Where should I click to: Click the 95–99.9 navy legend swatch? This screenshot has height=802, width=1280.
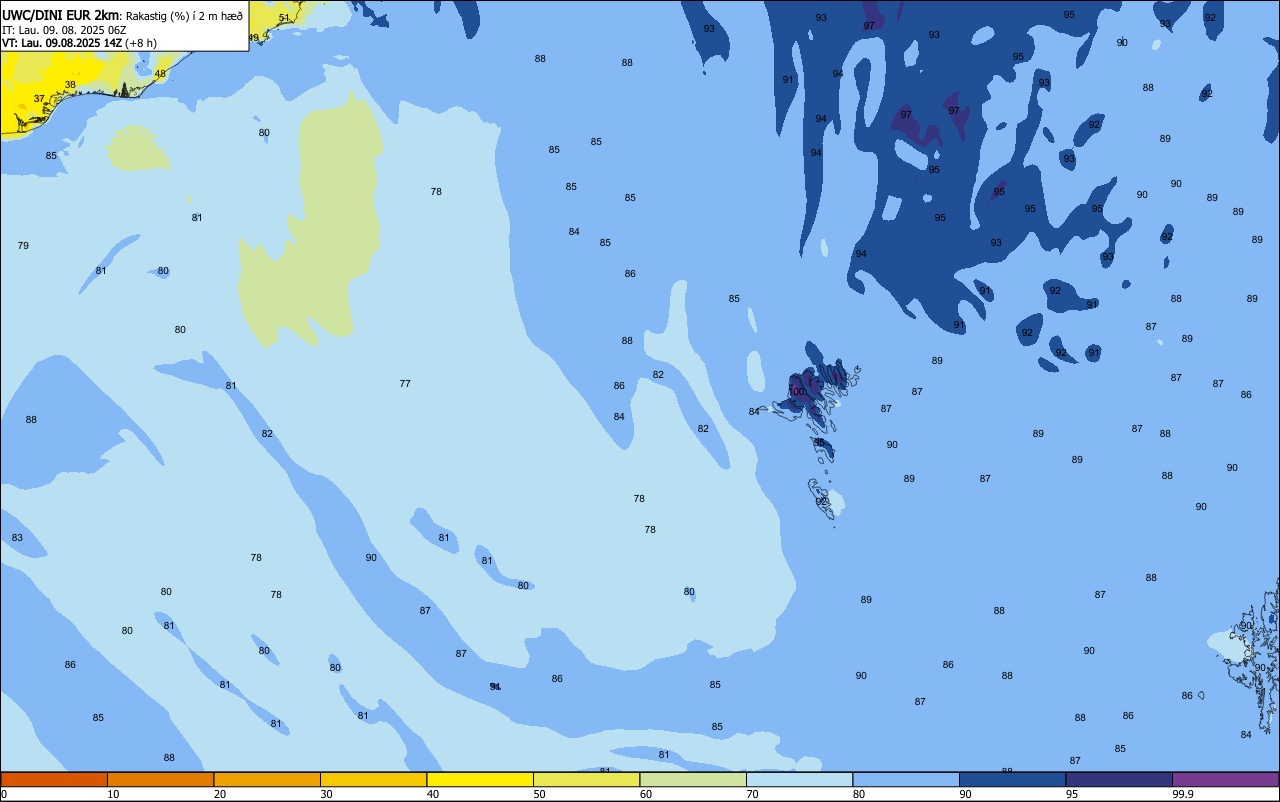1119,779
